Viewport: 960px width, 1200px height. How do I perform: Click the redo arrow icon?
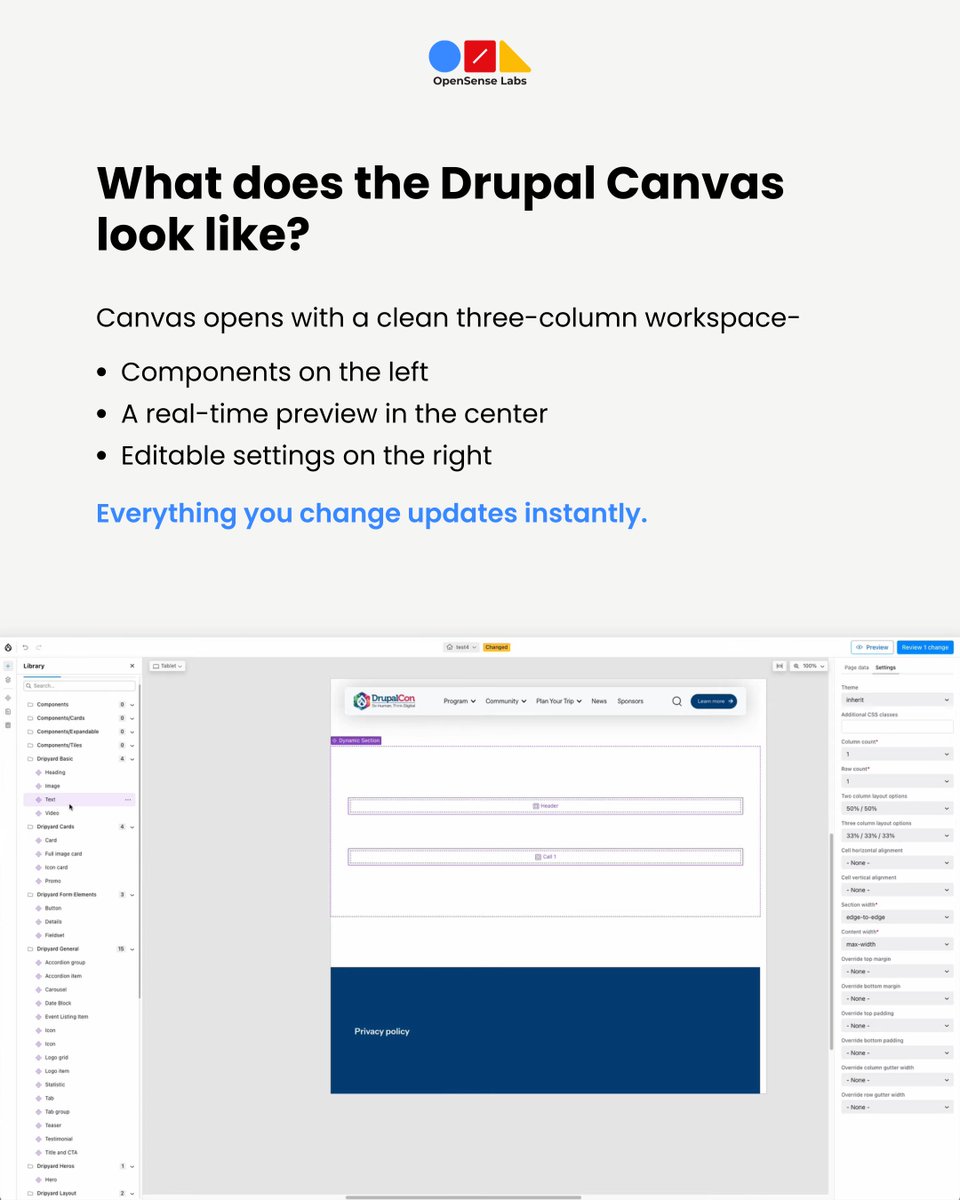tap(39, 647)
